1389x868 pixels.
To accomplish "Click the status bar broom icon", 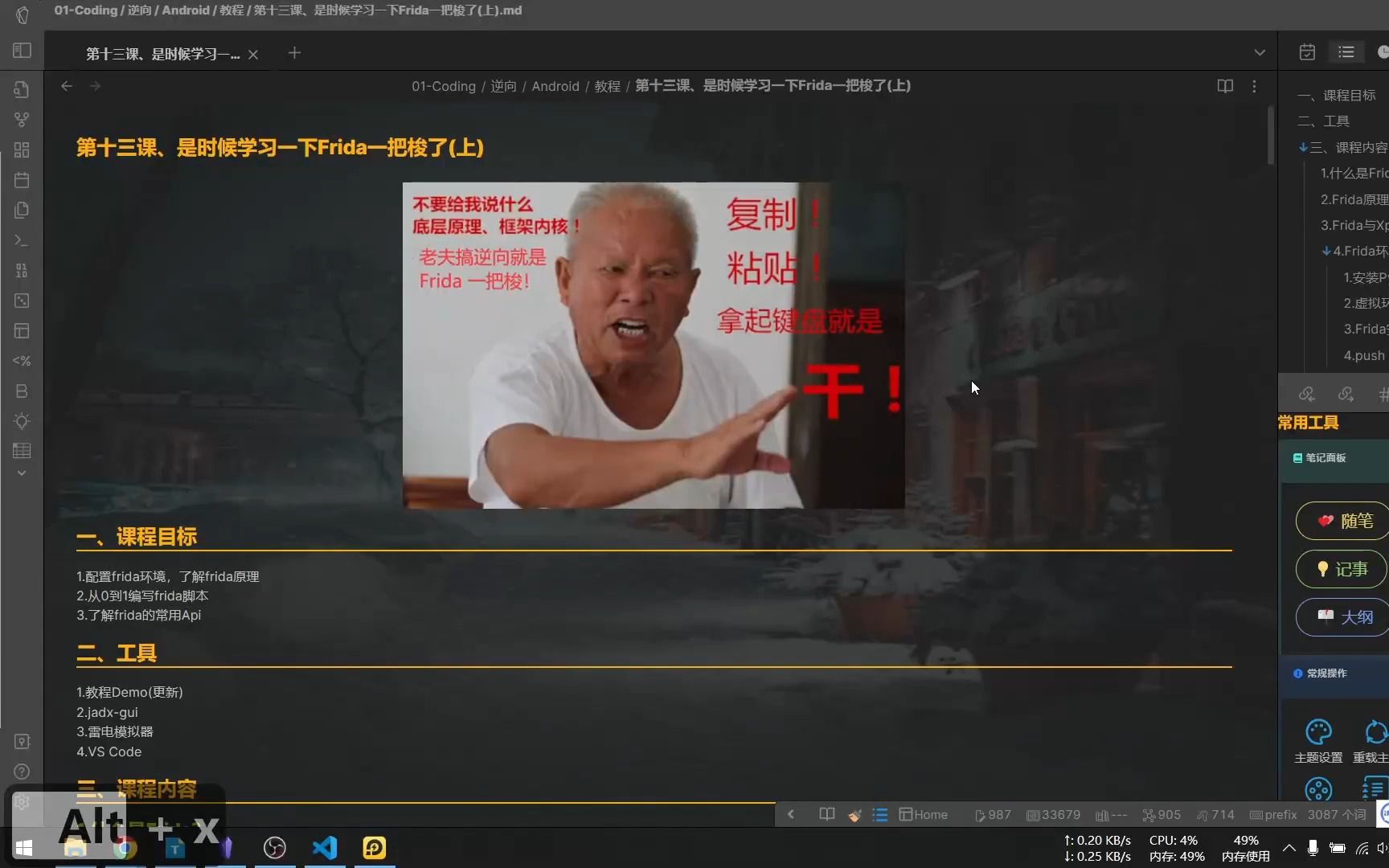I will point(854,815).
